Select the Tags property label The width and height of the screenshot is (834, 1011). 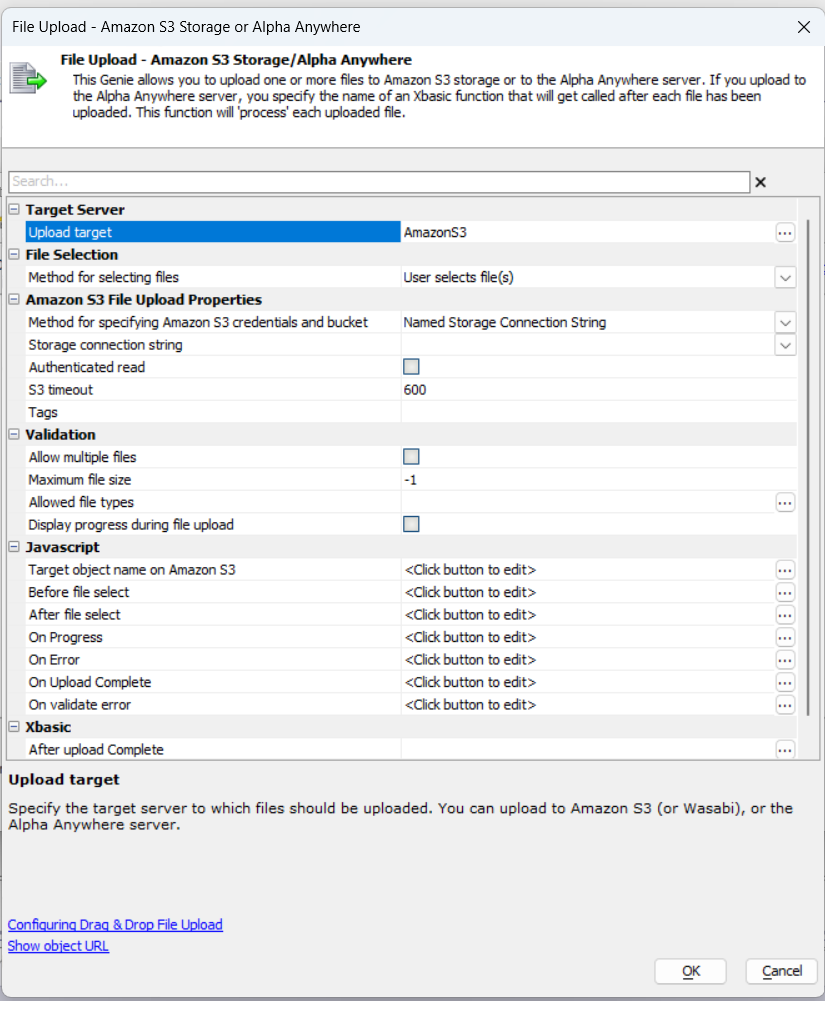coord(43,413)
